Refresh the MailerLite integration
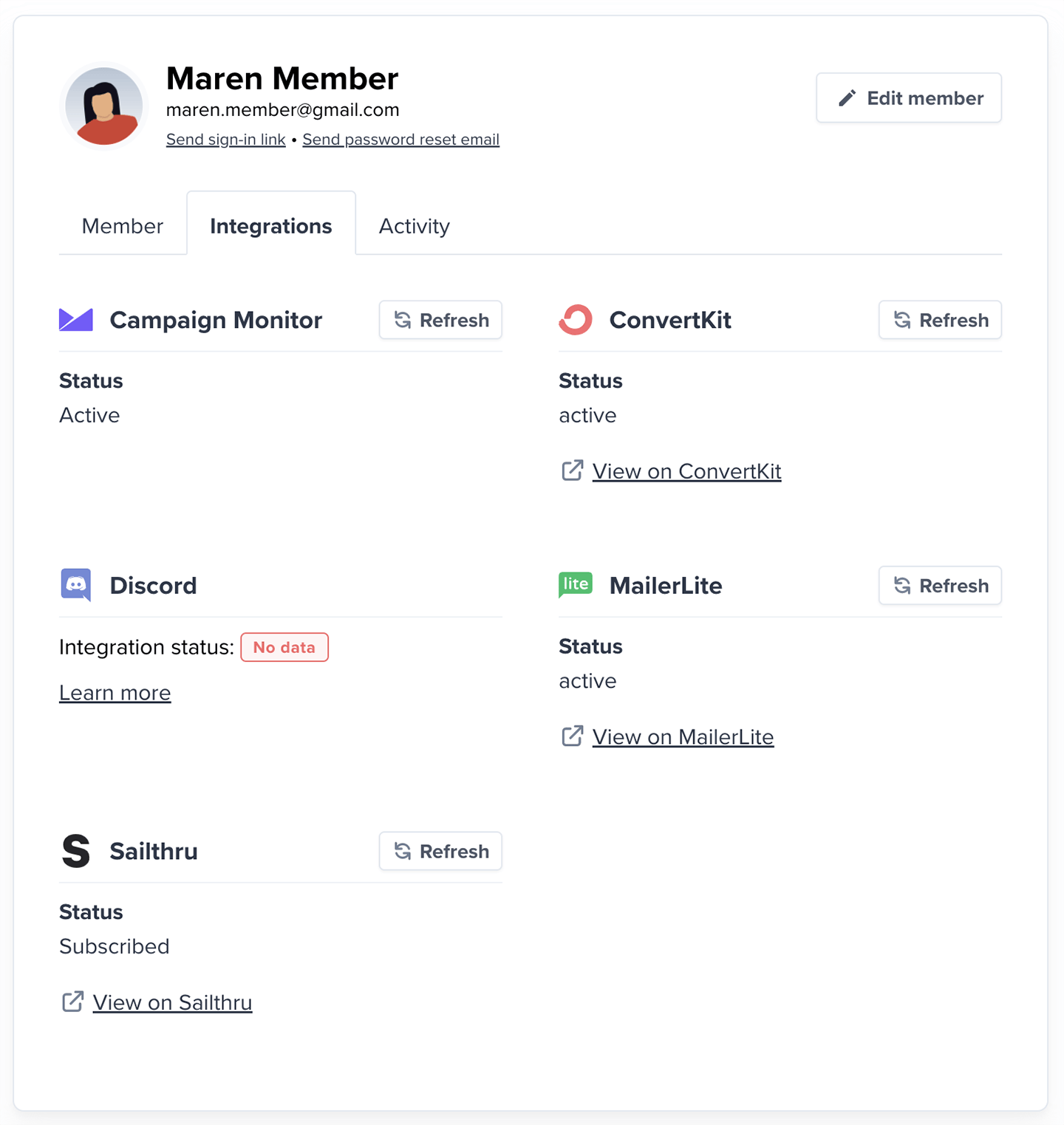This screenshot has width=1064, height=1125. click(x=939, y=585)
